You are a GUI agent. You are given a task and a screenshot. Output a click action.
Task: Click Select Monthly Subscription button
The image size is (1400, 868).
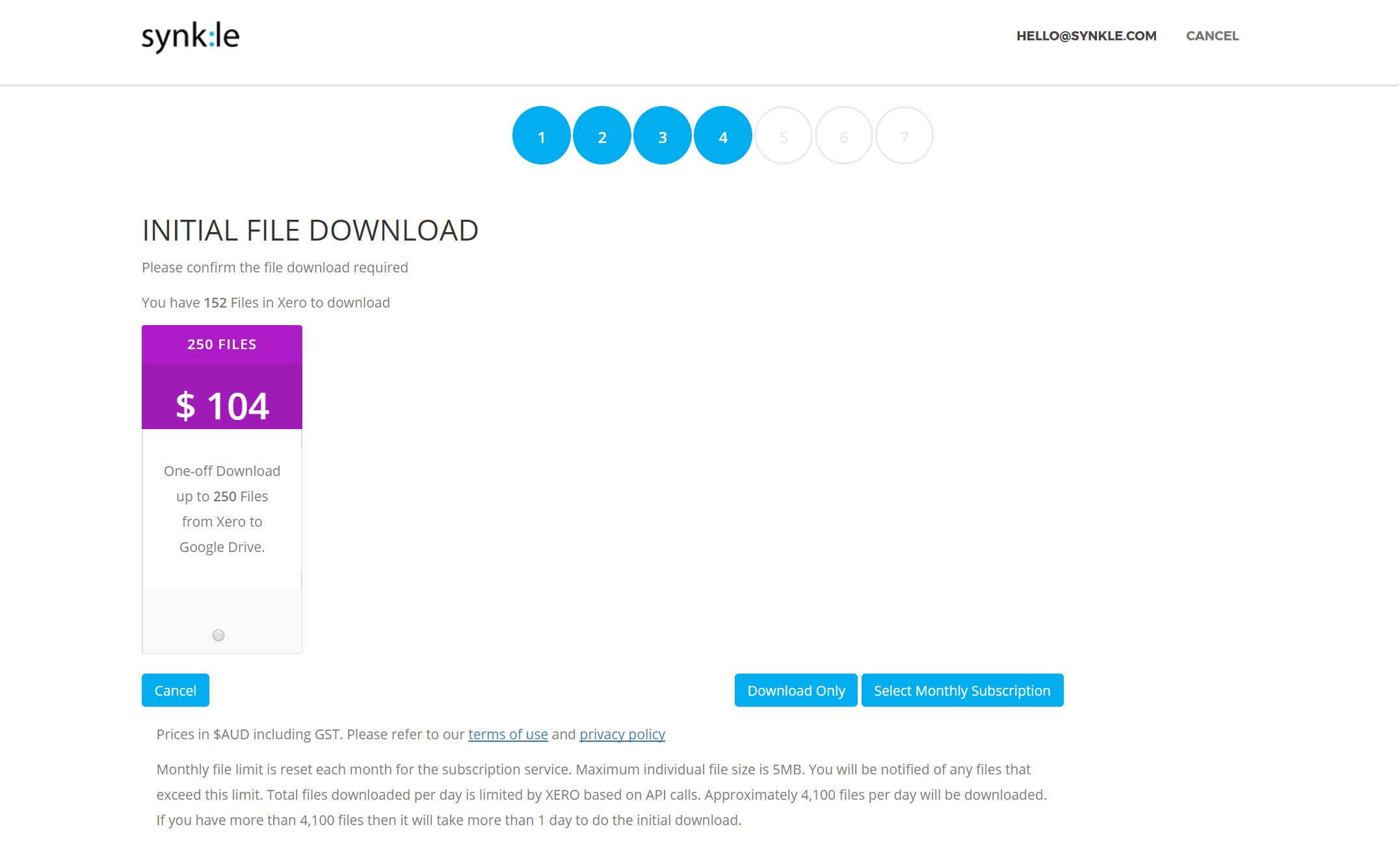tap(962, 690)
